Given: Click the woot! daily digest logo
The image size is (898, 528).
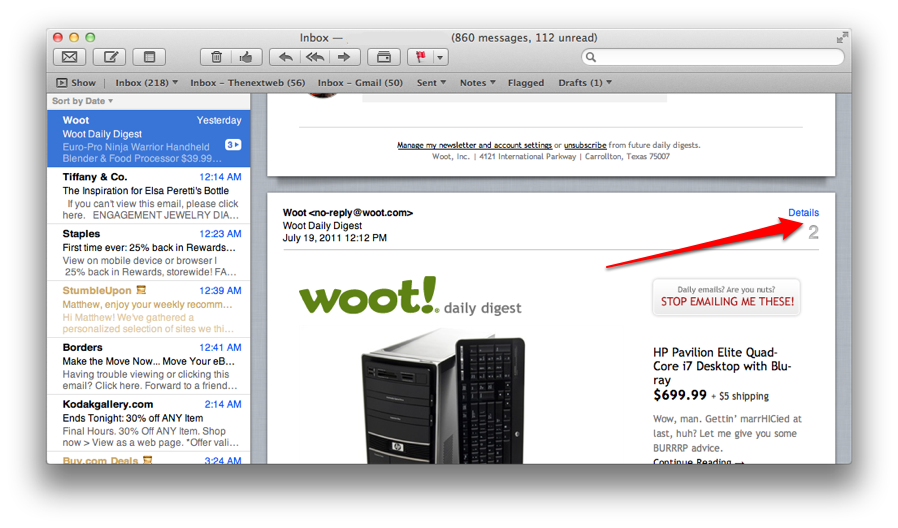Looking at the screenshot, I should 410,297.
